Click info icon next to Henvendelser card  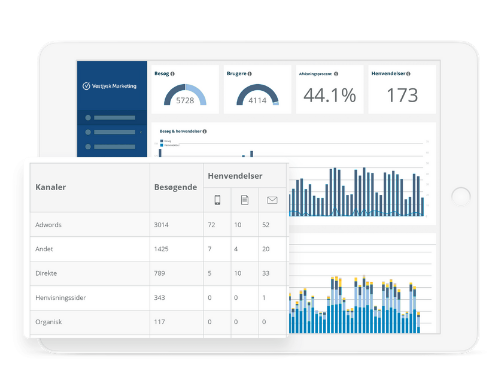pyautogui.click(x=408, y=74)
